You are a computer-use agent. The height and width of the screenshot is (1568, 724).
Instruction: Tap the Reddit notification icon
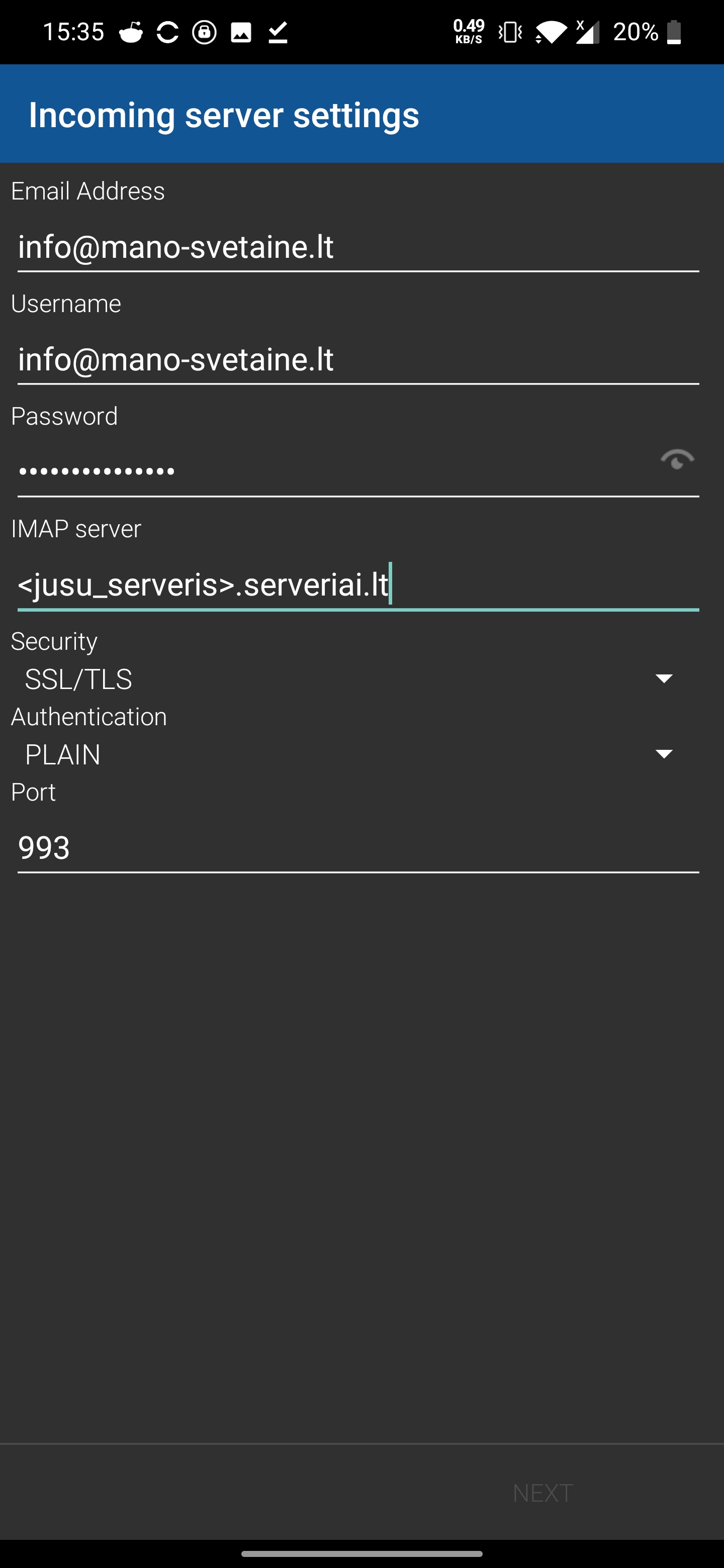(131, 32)
